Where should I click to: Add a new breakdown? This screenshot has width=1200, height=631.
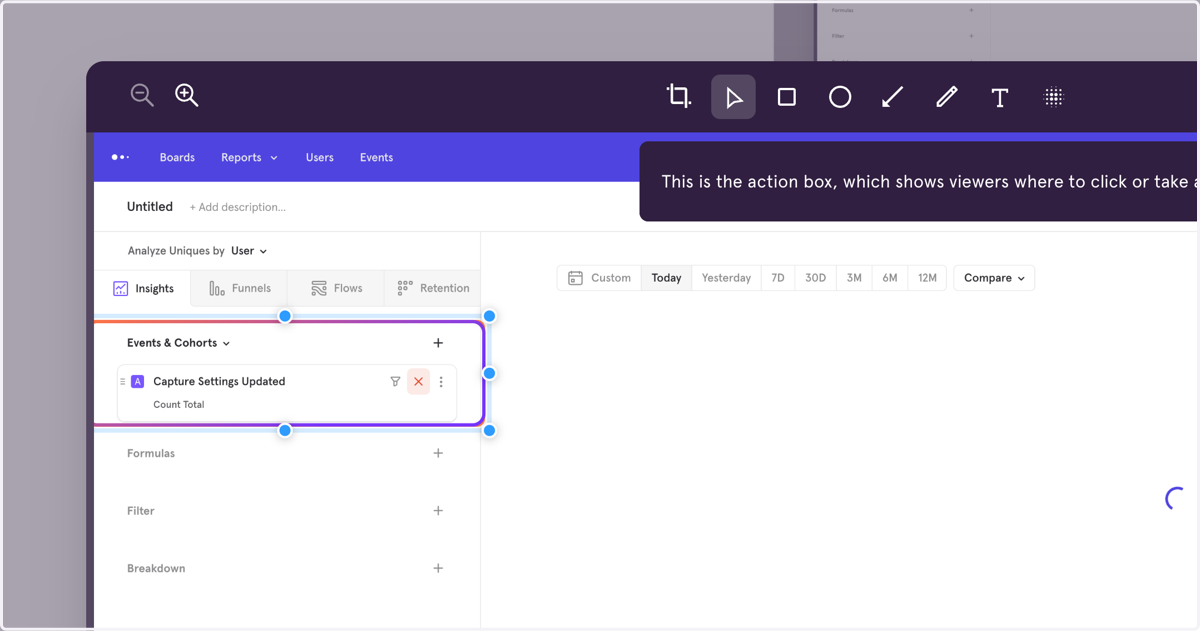pyautogui.click(x=438, y=568)
